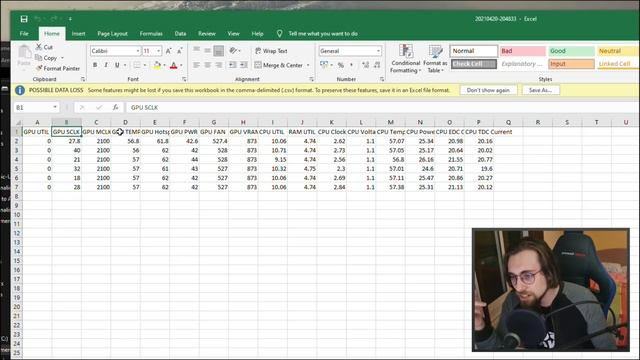Screen dimensions: 640x360
Task: Switch to the View tab
Action: 233,33
